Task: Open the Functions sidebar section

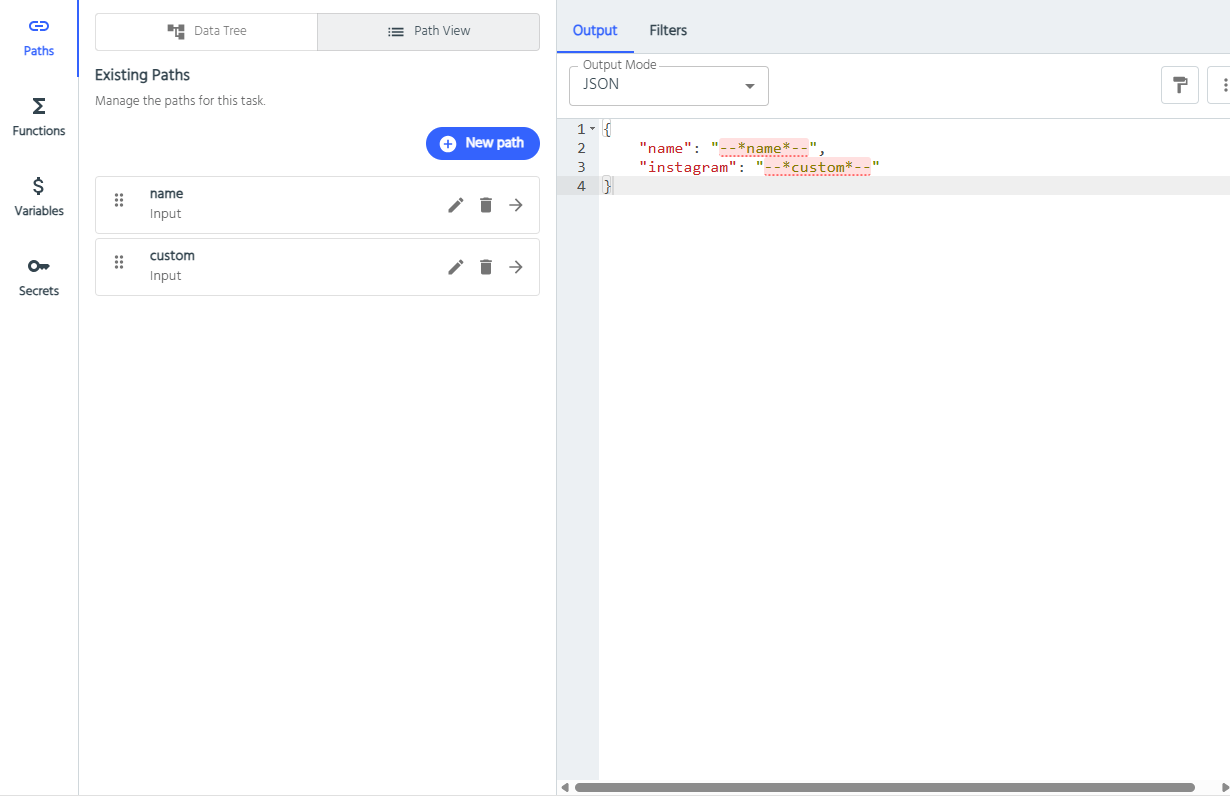Action: [x=39, y=117]
